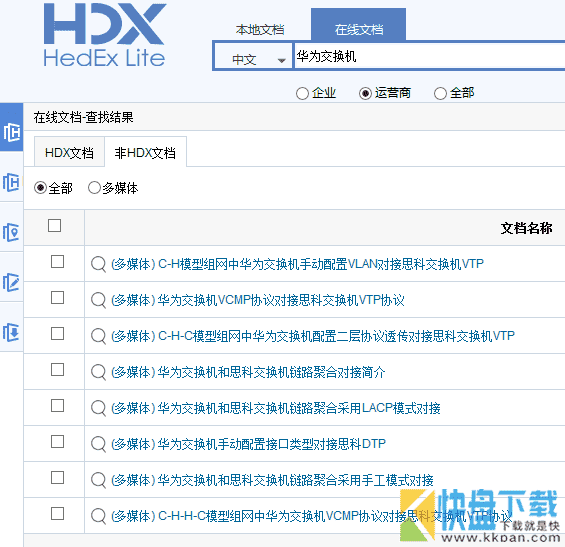Preview magnifier for LACP模式对接 row
This screenshot has width=565, height=547.
pyautogui.click(x=98, y=408)
